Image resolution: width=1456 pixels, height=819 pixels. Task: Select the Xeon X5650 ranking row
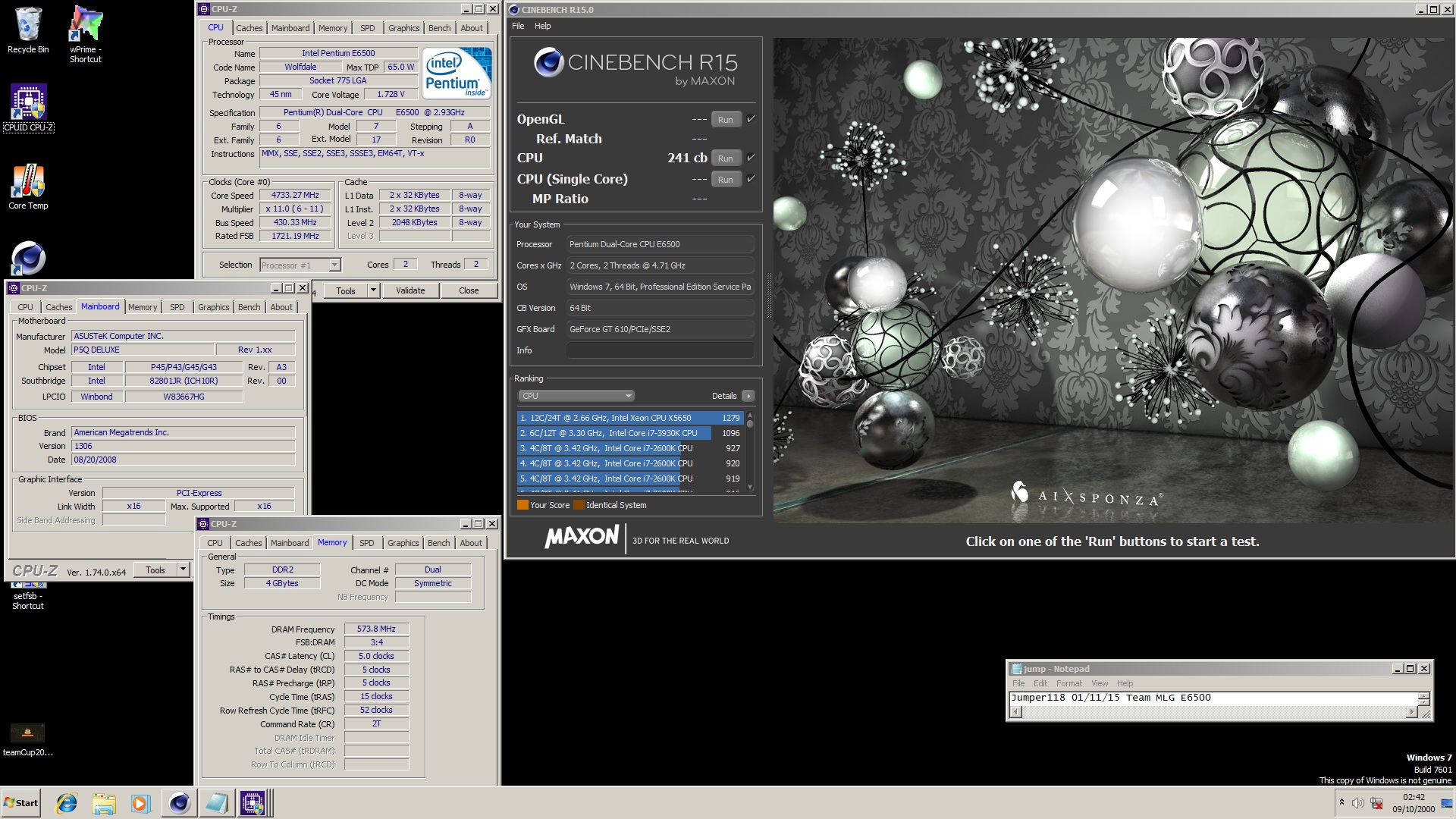click(x=629, y=418)
